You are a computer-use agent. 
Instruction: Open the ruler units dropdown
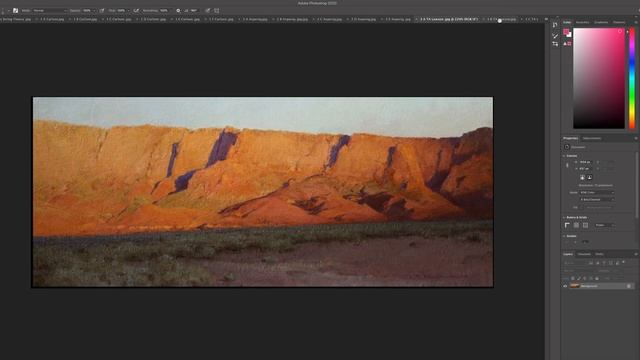604,225
